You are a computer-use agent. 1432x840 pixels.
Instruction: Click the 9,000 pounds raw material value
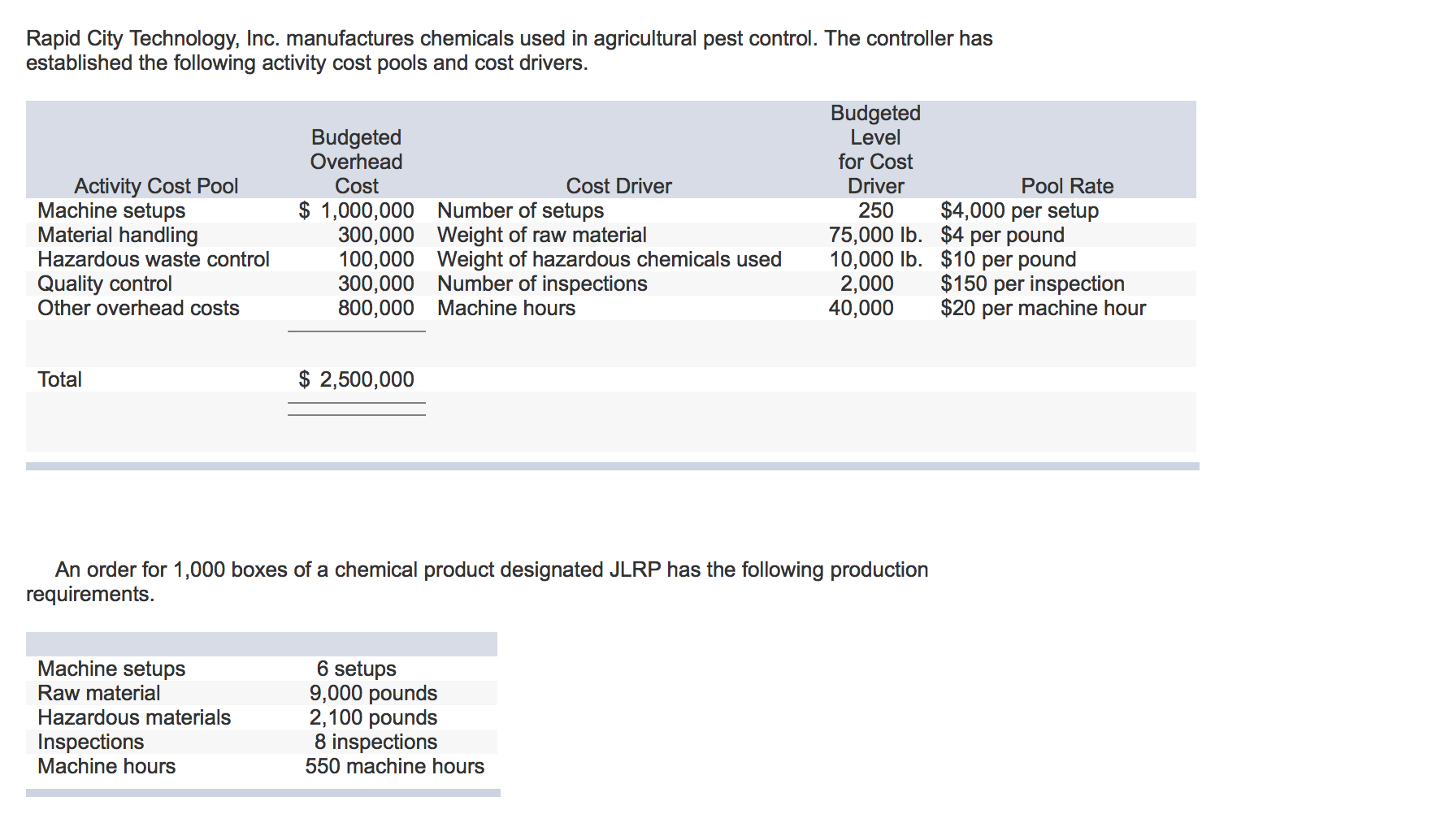[x=373, y=693]
